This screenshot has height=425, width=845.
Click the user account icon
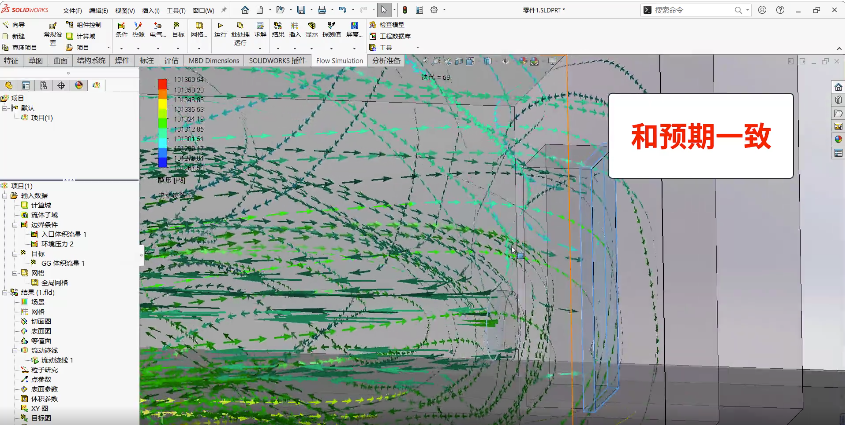pos(762,10)
